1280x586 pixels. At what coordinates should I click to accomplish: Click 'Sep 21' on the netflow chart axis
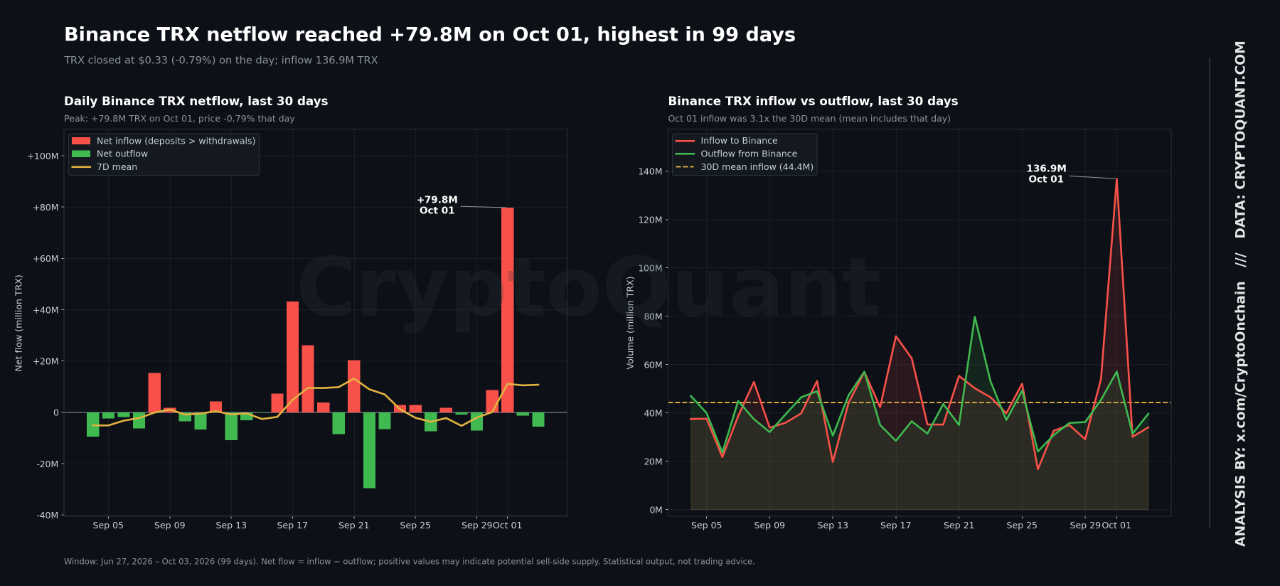click(x=354, y=525)
